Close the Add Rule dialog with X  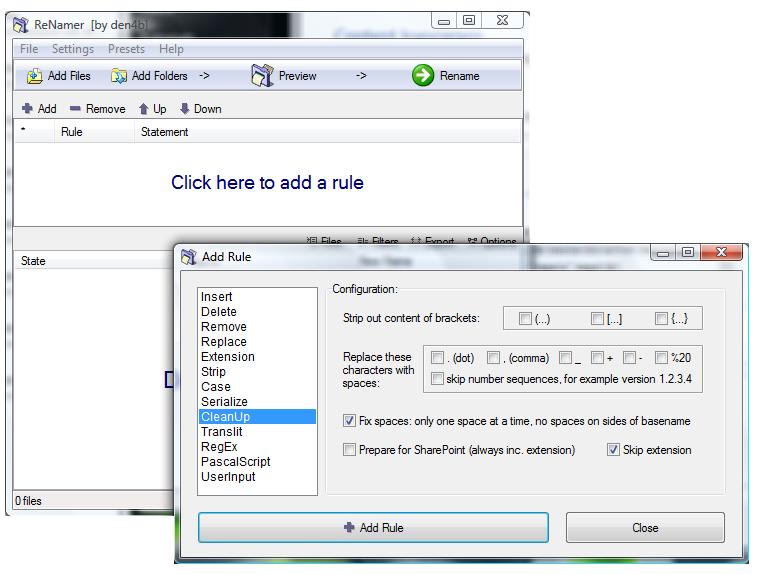[x=721, y=252]
